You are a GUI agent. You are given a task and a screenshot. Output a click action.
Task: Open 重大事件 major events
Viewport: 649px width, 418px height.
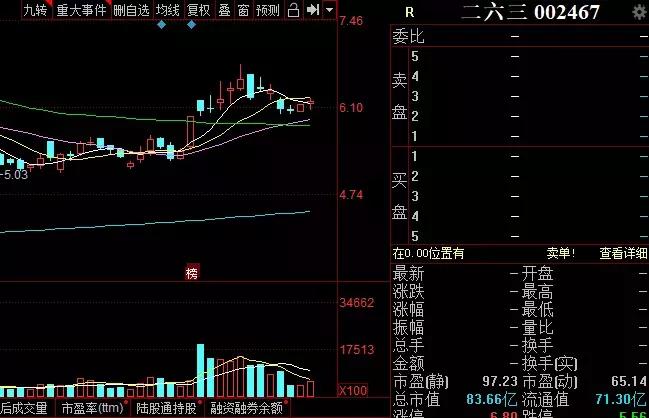(x=82, y=10)
